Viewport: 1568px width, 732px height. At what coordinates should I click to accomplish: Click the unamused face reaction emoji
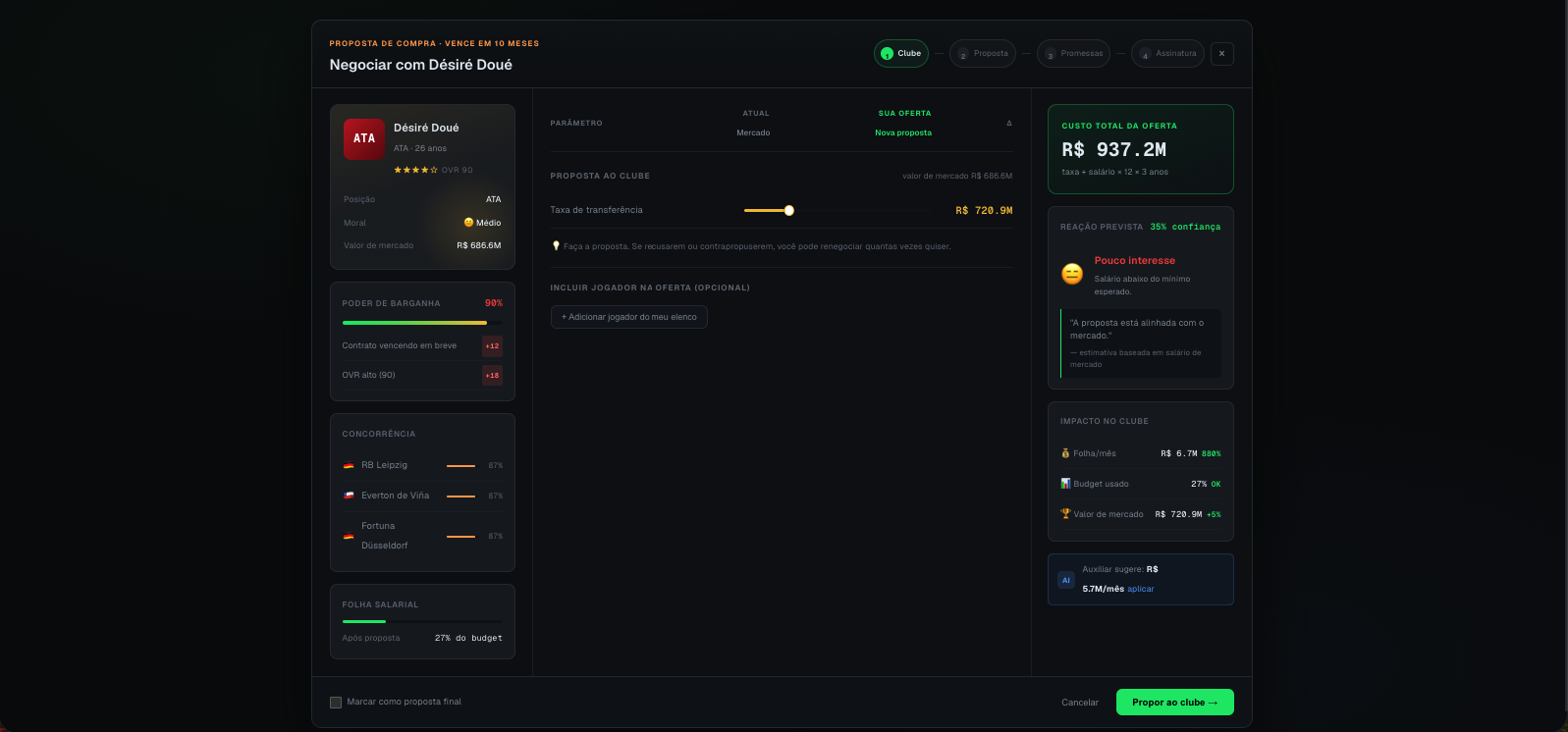(1072, 274)
